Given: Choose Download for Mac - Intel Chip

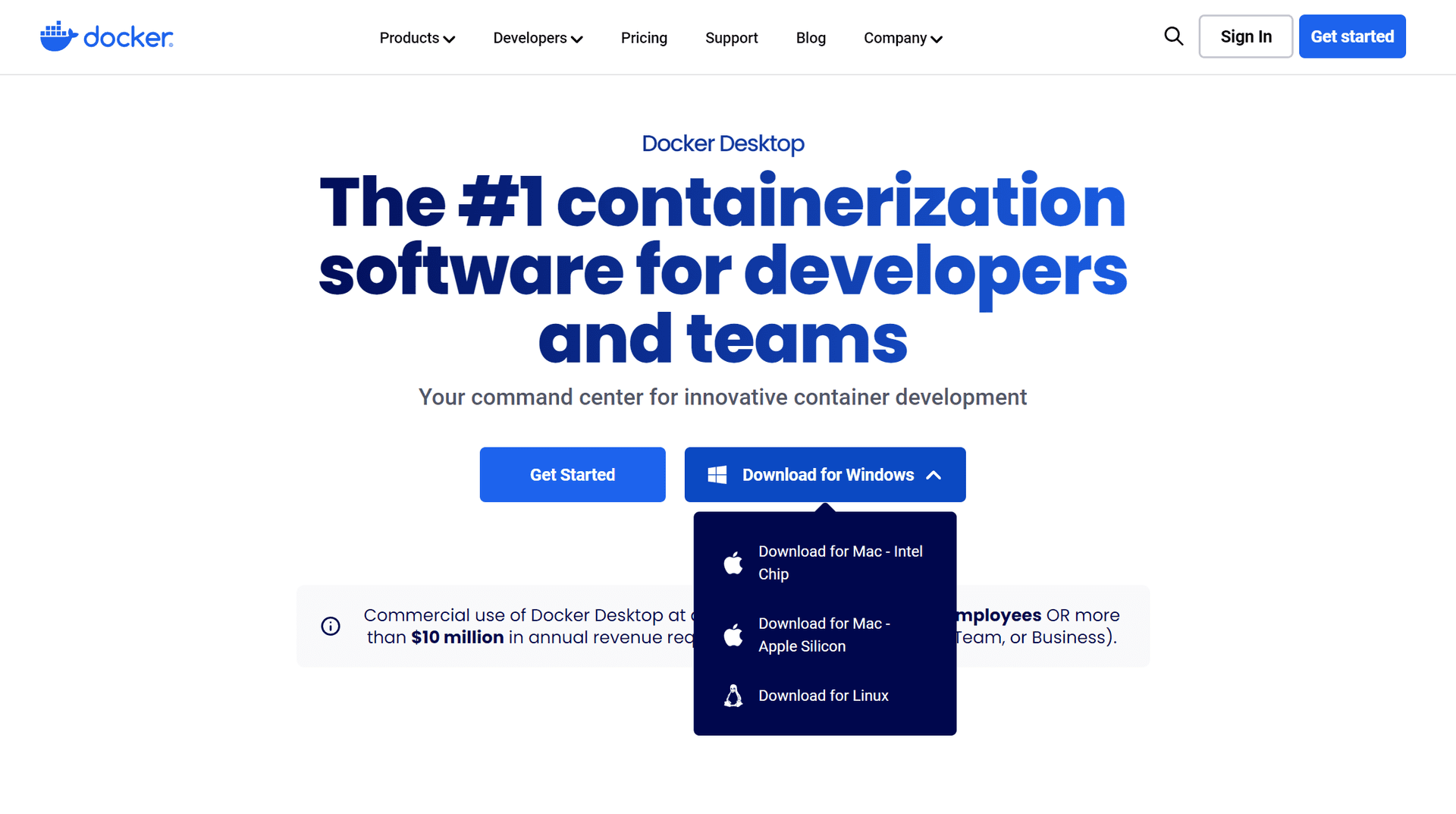Looking at the screenshot, I should (x=825, y=563).
